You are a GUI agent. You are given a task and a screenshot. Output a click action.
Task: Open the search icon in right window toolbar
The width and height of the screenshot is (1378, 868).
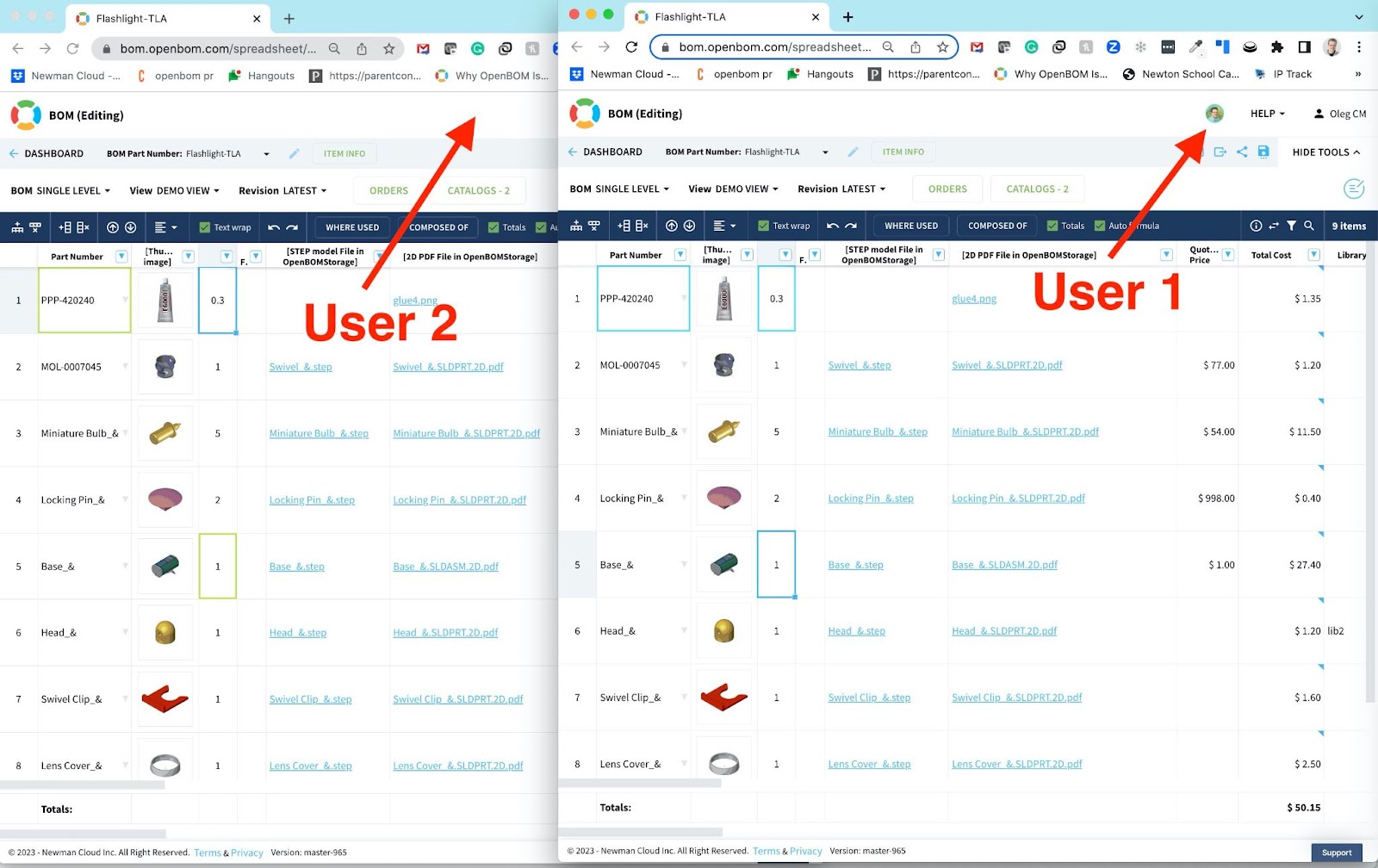pyautogui.click(x=1309, y=226)
